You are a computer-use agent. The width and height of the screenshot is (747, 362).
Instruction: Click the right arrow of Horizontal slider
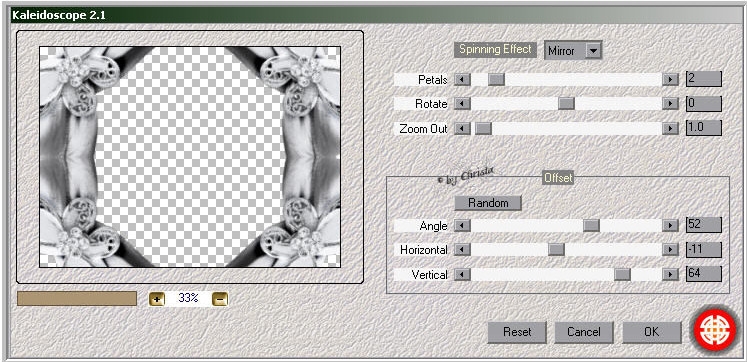coord(670,250)
